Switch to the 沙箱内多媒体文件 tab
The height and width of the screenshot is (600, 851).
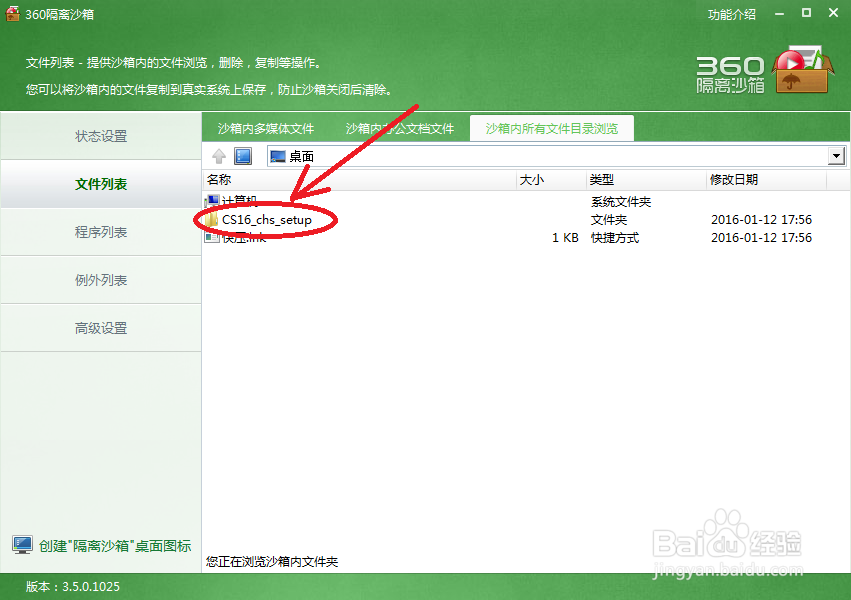pos(264,128)
